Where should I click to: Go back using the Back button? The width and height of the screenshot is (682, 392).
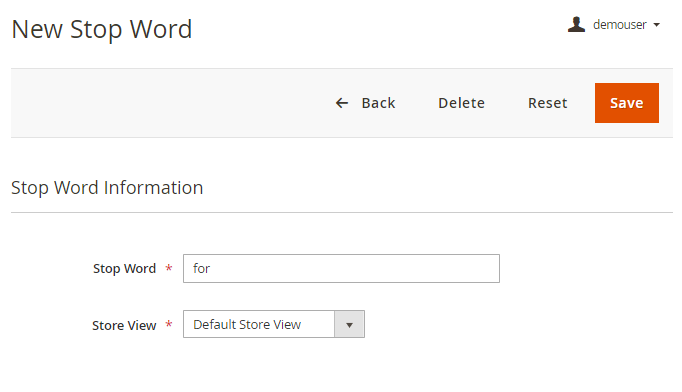pyautogui.click(x=365, y=103)
